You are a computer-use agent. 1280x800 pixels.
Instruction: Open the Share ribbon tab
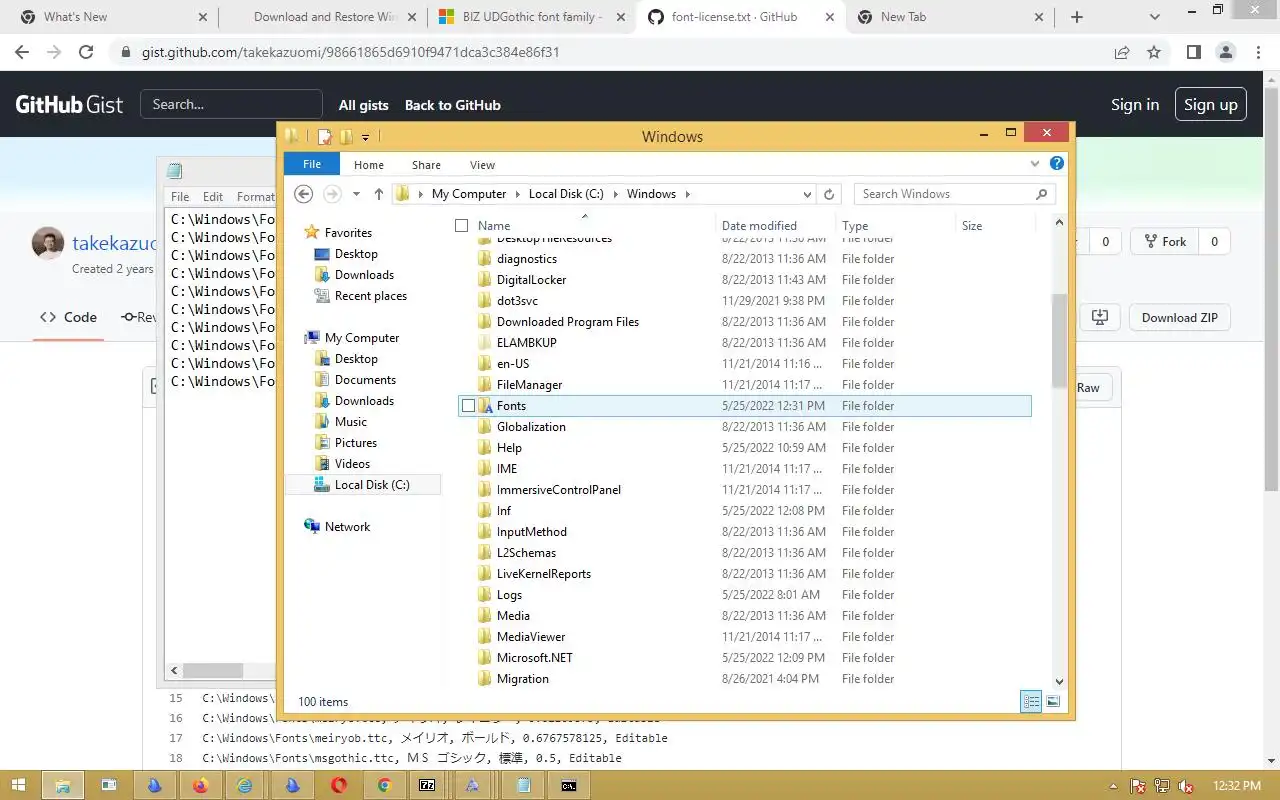pos(426,165)
